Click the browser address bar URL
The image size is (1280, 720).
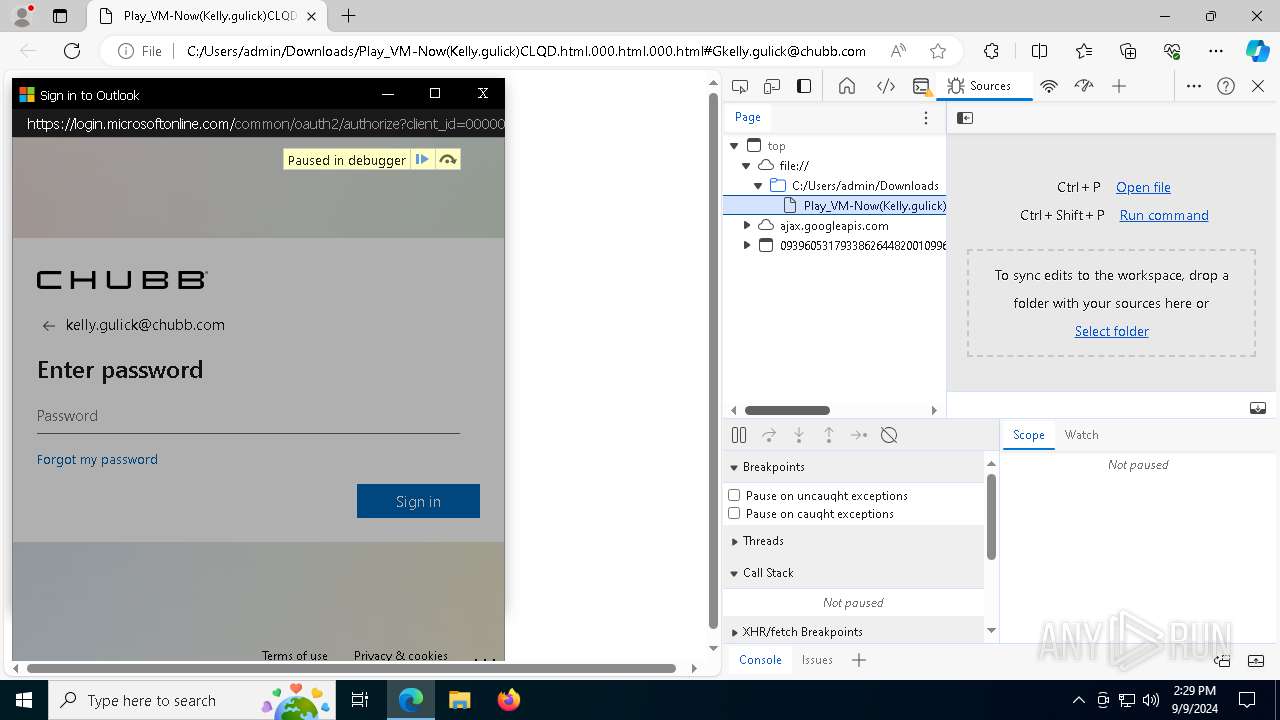pyautogui.click(x=526, y=51)
